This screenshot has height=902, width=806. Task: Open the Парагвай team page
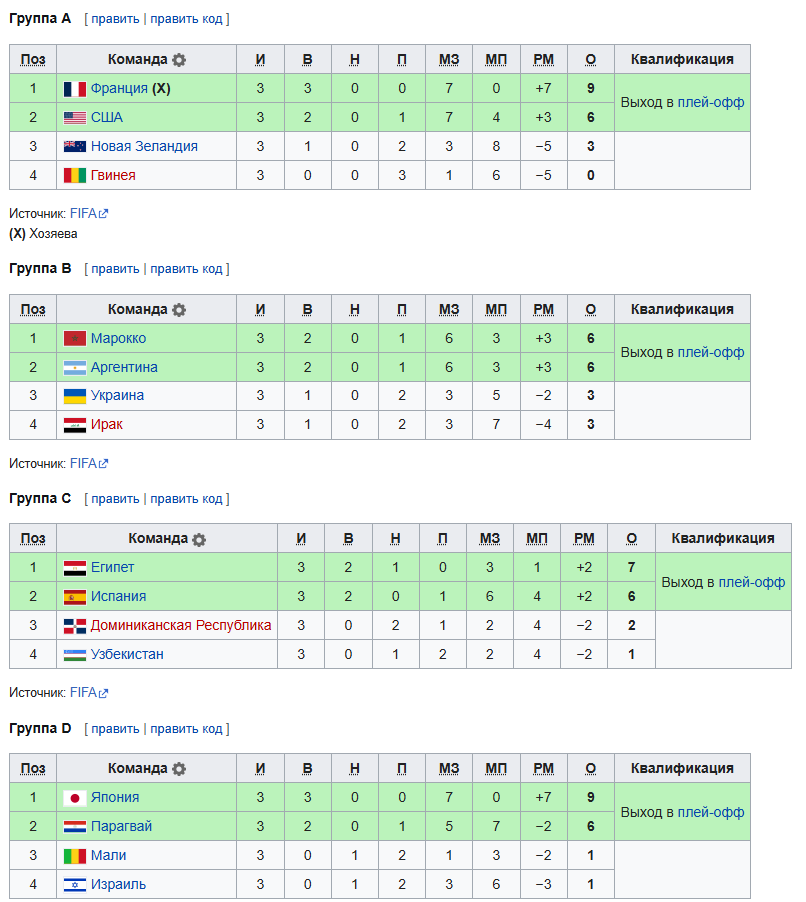[x=121, y=827]
